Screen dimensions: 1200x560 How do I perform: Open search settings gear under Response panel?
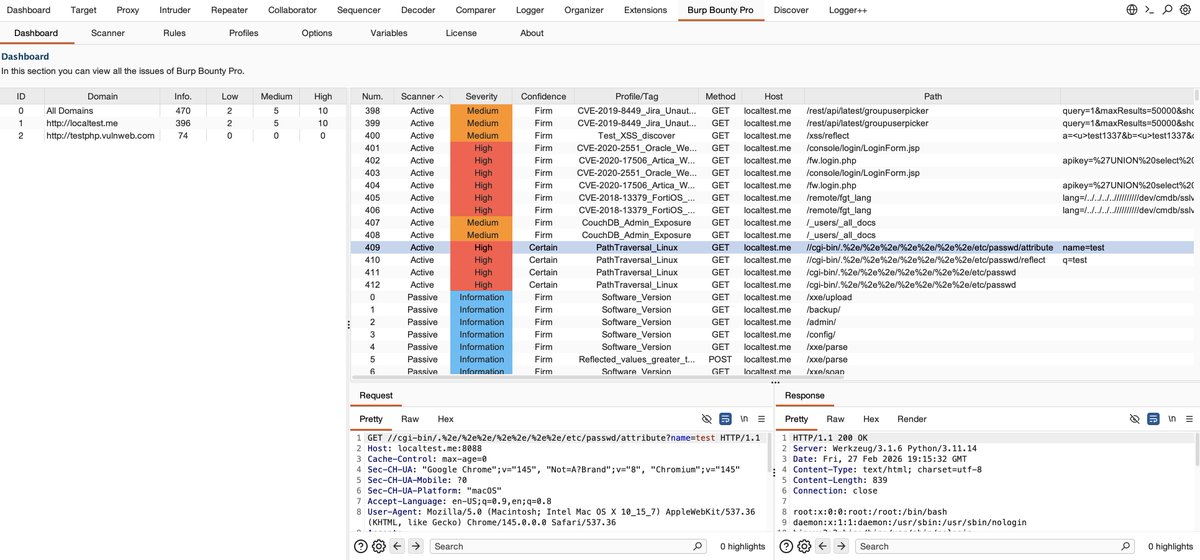(804, 546)
